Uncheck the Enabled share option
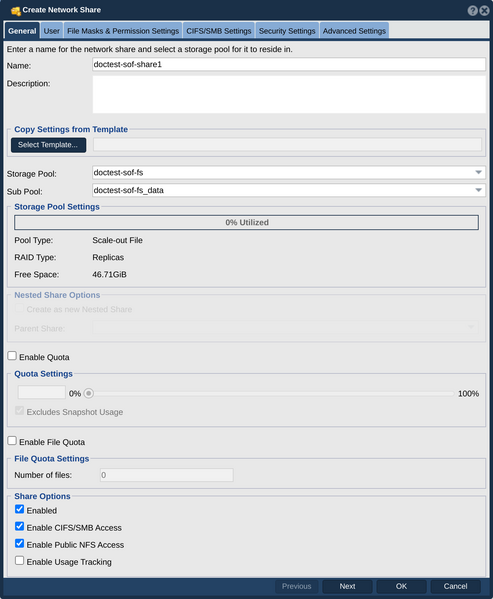 click(x=19, y=509)
